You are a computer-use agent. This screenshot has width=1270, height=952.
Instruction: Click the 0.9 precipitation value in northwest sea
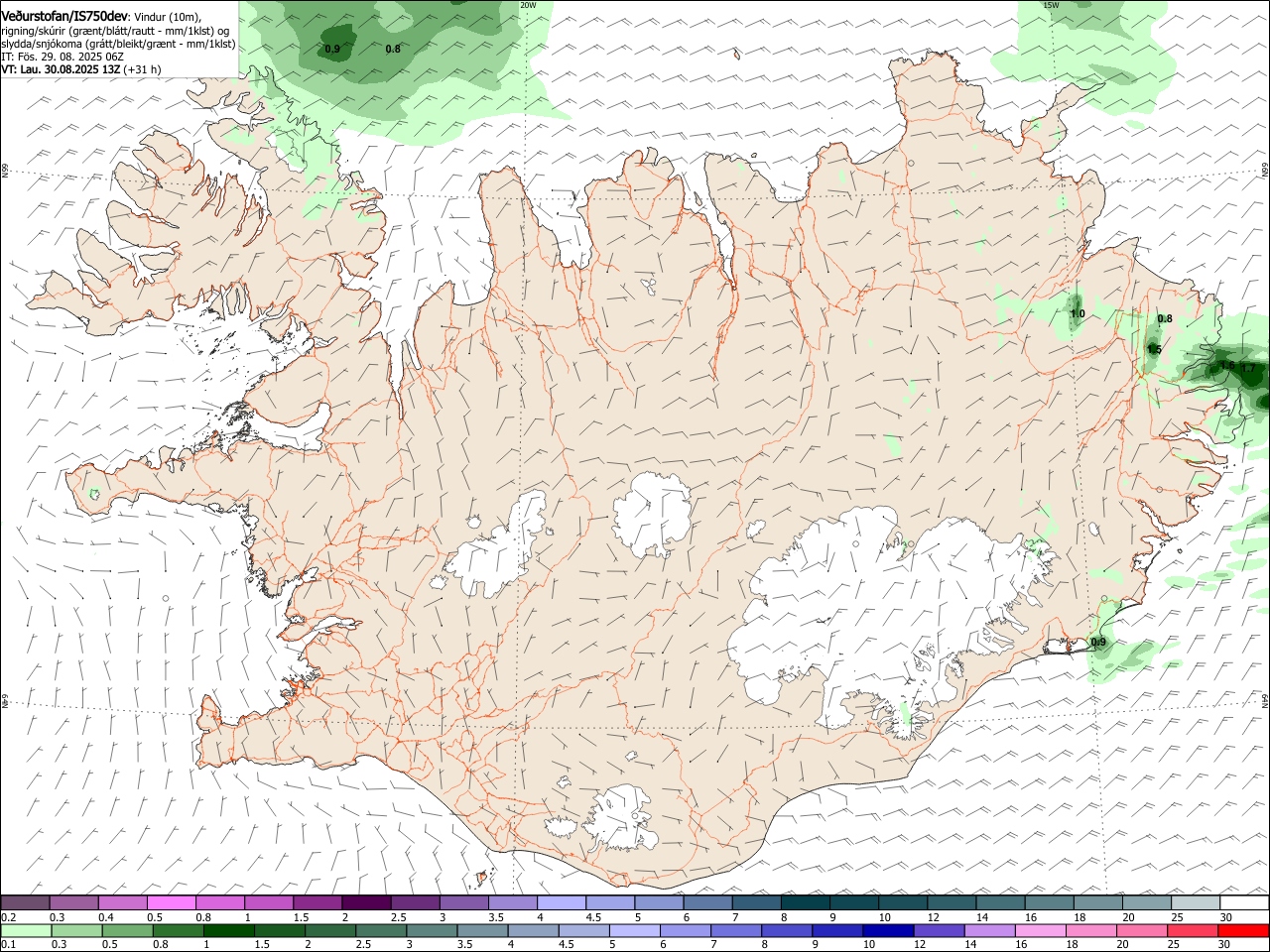pos(332,49)
